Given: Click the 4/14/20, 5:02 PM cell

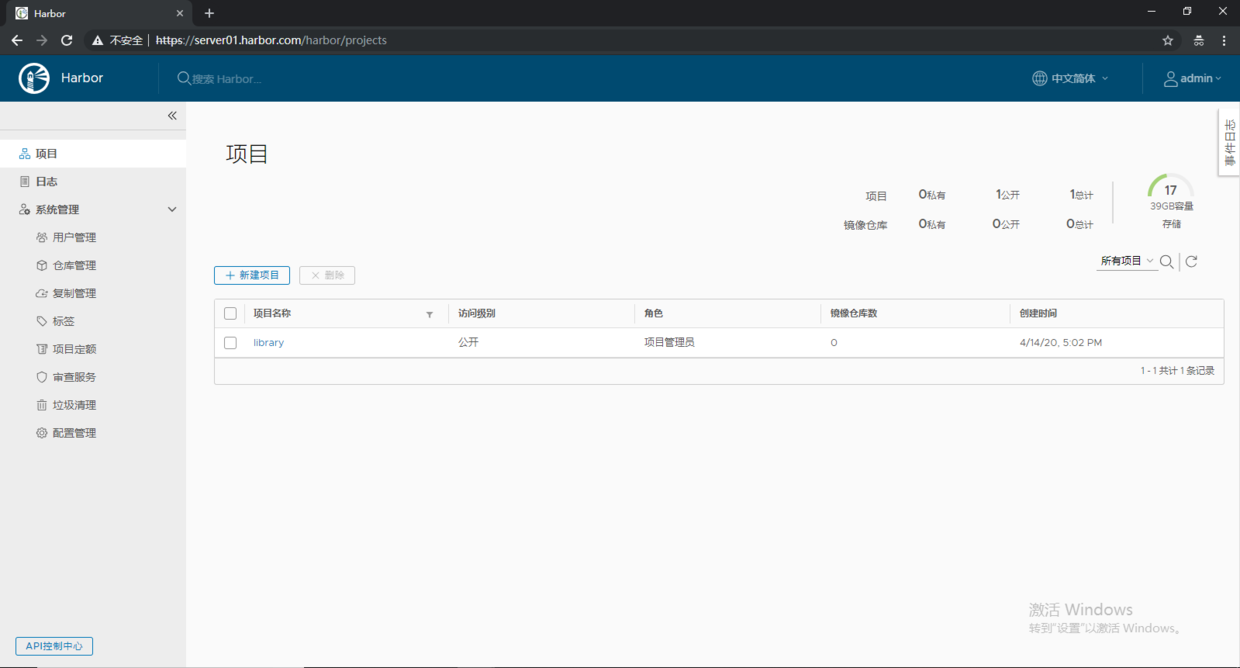Looking at the screenshot, I should coord(1060,343).
